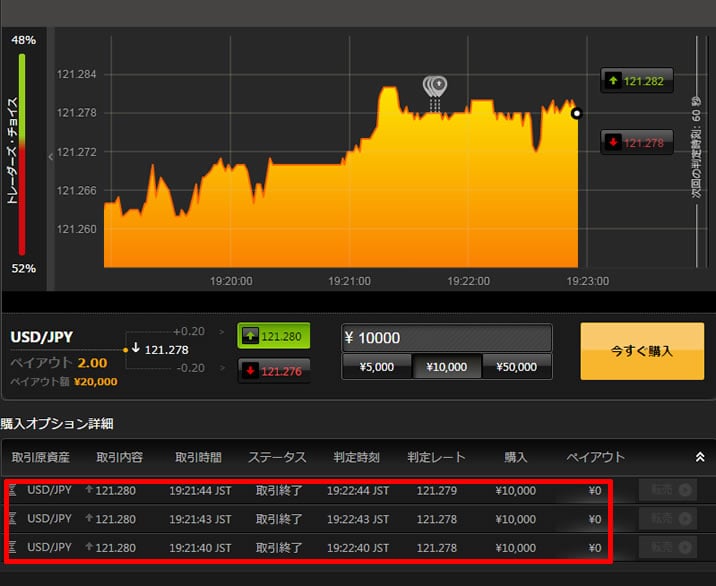Click the hourglass icon in the 19:21:44 row

pyautogui.click(x=12, y=491)
